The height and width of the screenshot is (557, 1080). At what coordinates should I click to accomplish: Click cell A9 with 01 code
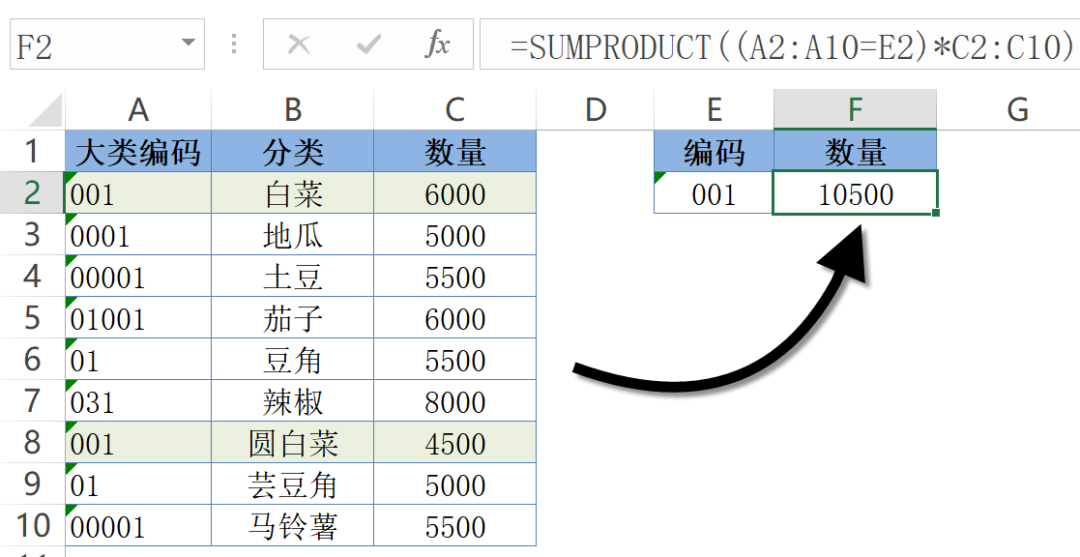tap(138, 484)
